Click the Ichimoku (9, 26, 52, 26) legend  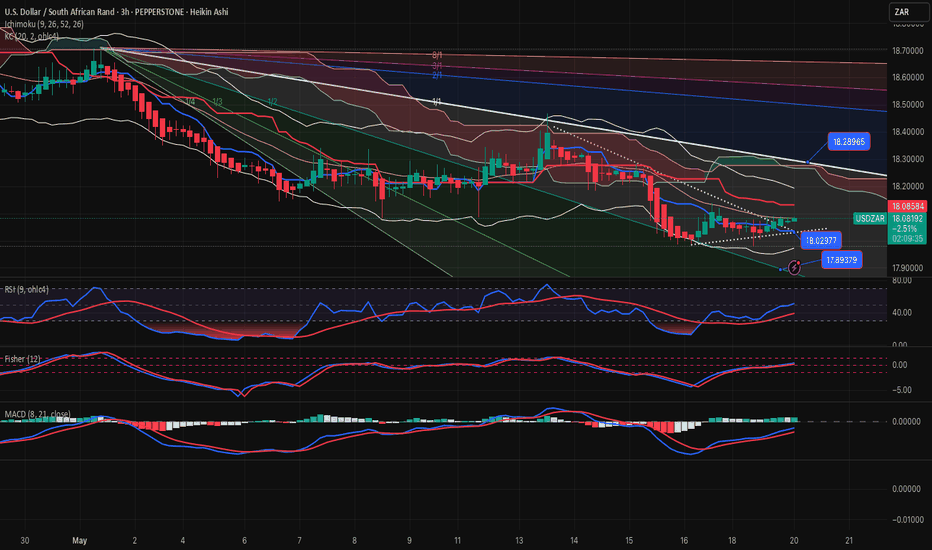pos(44,24)
